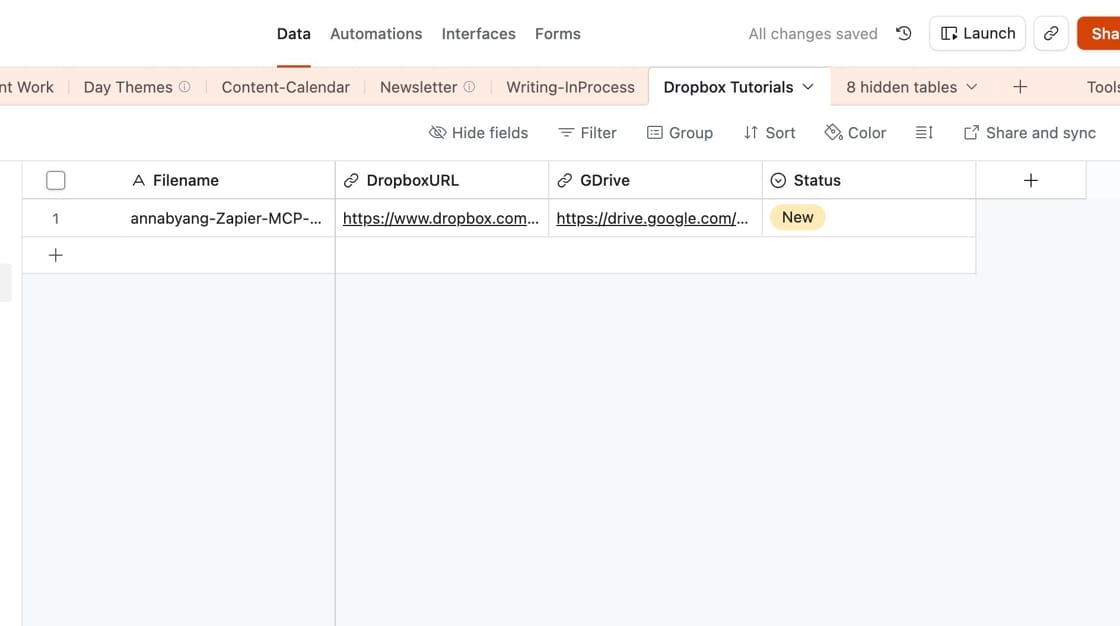The height and width of the screenshot is (626, 1120).
Task: Toggle the select-all rows checkbox
Action: [56, 180]
